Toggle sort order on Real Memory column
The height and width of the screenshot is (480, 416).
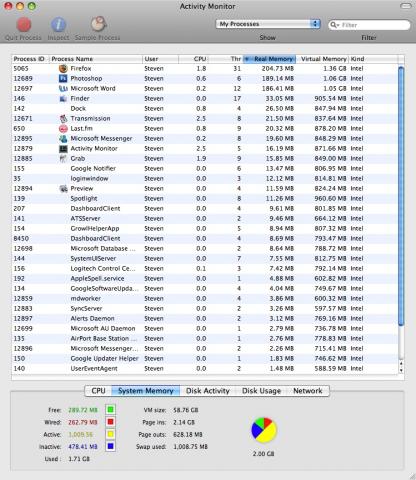tap(269, 59)
